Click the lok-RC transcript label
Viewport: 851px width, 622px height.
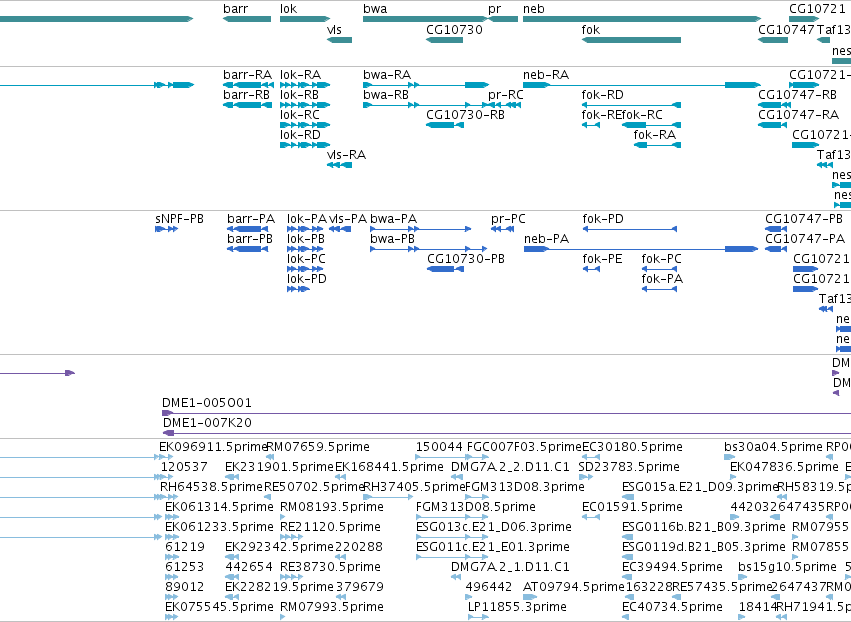tap(300, 115)
